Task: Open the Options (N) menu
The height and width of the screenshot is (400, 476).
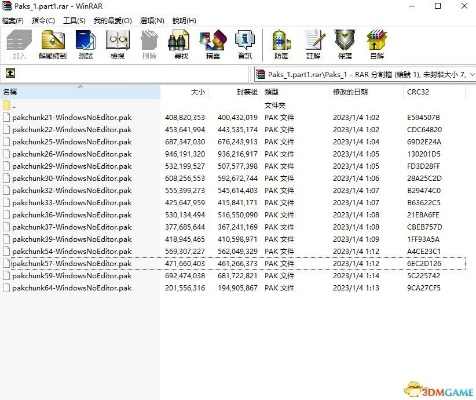Action: pos(152,21)
